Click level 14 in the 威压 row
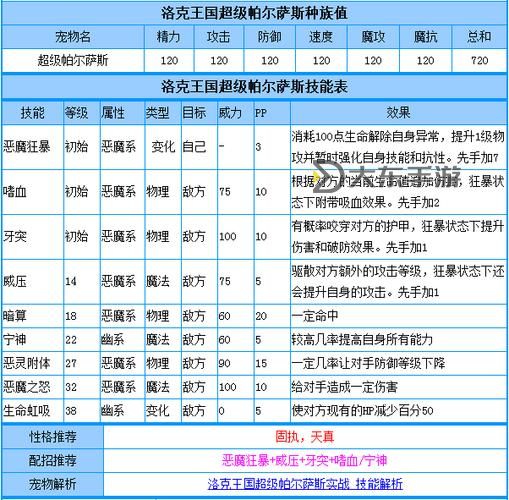The image size is (509, 500). (x=71, y=281)
